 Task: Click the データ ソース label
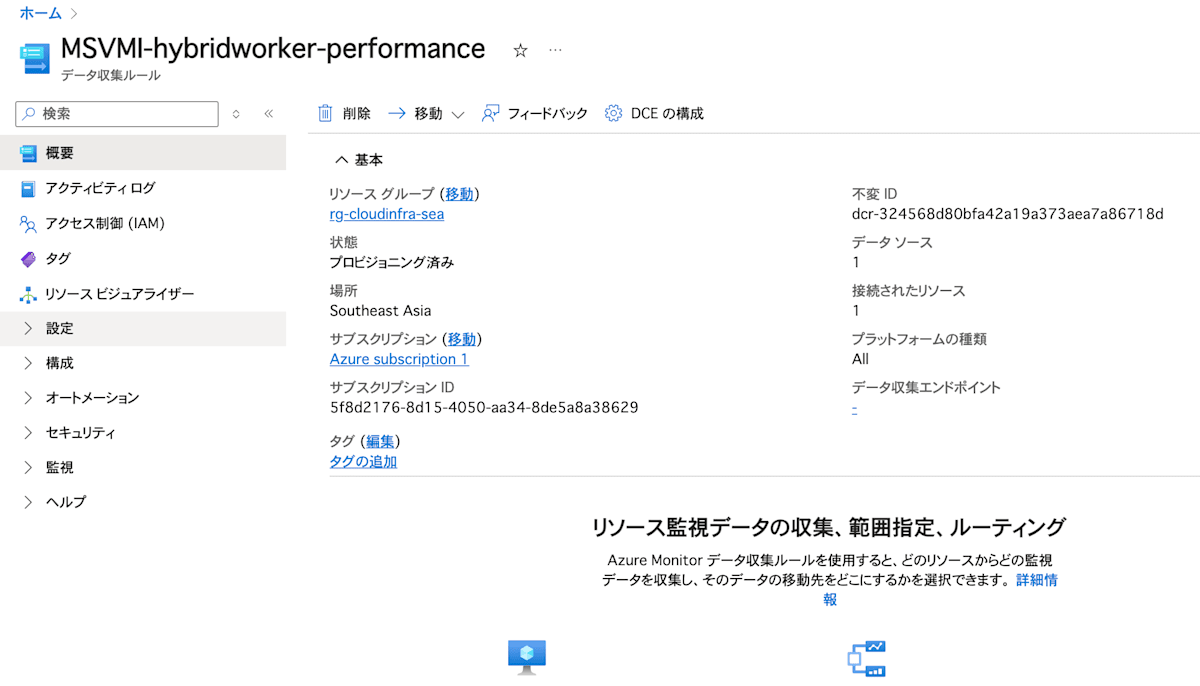[892, 242]
